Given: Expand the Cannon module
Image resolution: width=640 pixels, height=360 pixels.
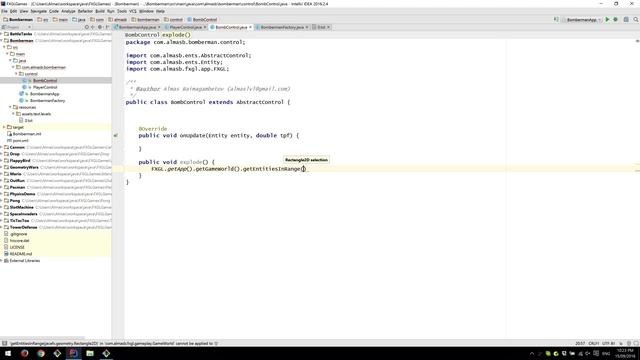Looking at the screenshot, I should 2,147.
